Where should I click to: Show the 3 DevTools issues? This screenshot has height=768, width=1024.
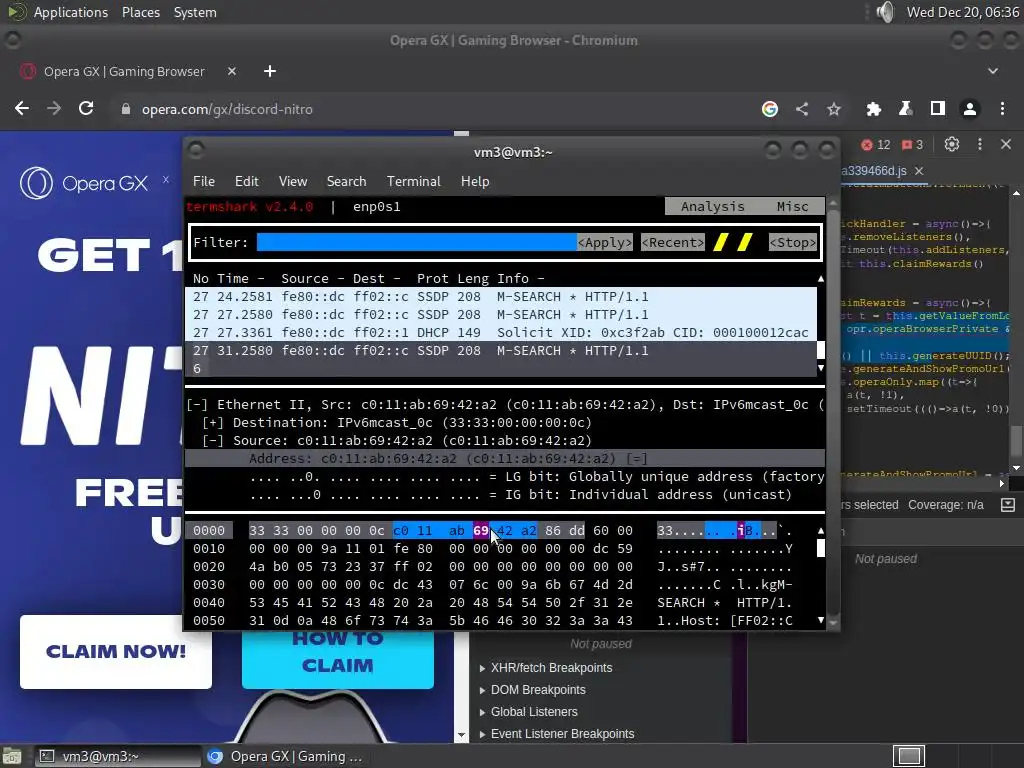coord(912,145)
